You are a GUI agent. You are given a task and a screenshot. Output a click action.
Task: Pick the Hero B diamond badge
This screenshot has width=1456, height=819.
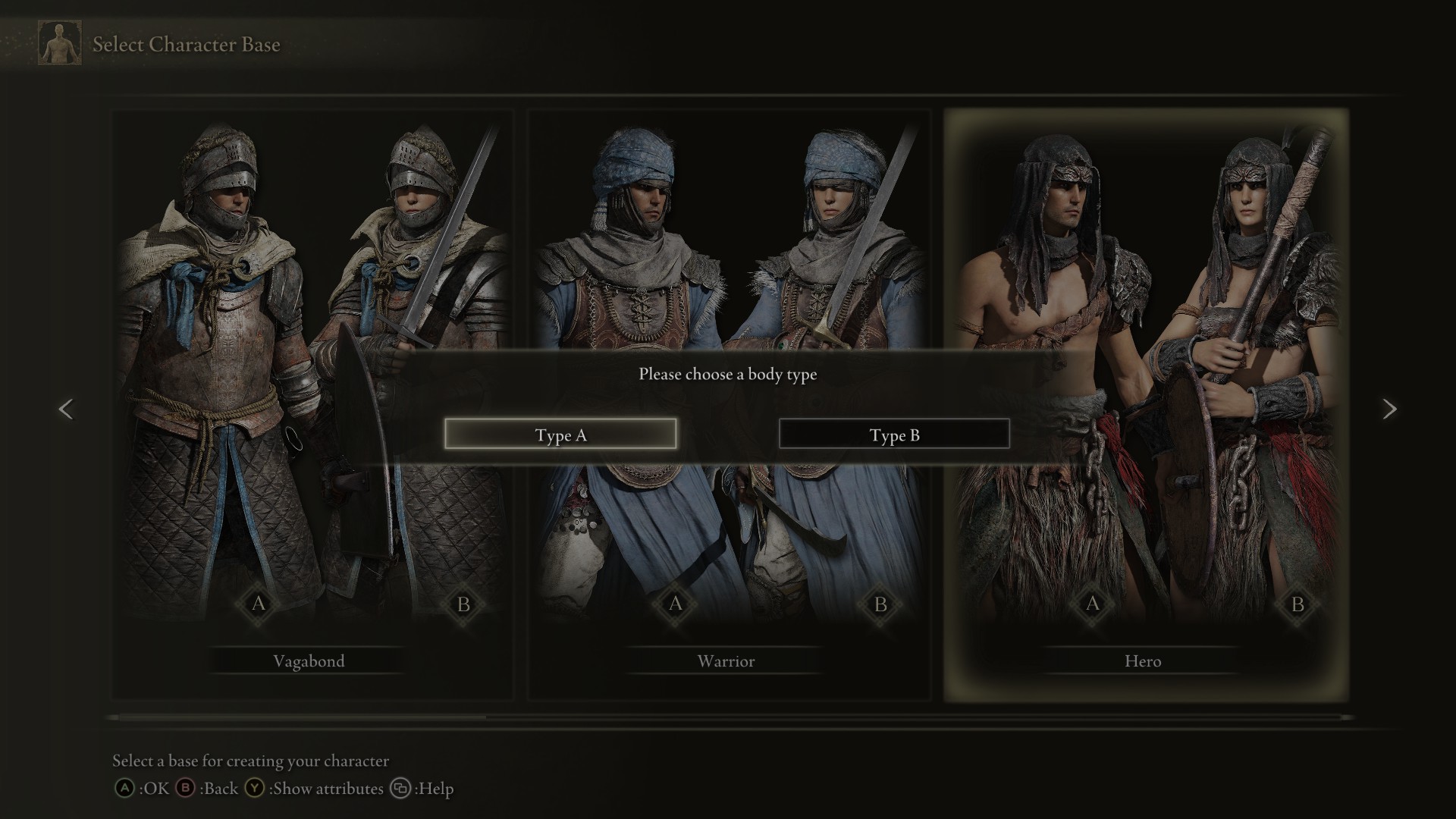pyautogui.click(x=1298, y=604)
